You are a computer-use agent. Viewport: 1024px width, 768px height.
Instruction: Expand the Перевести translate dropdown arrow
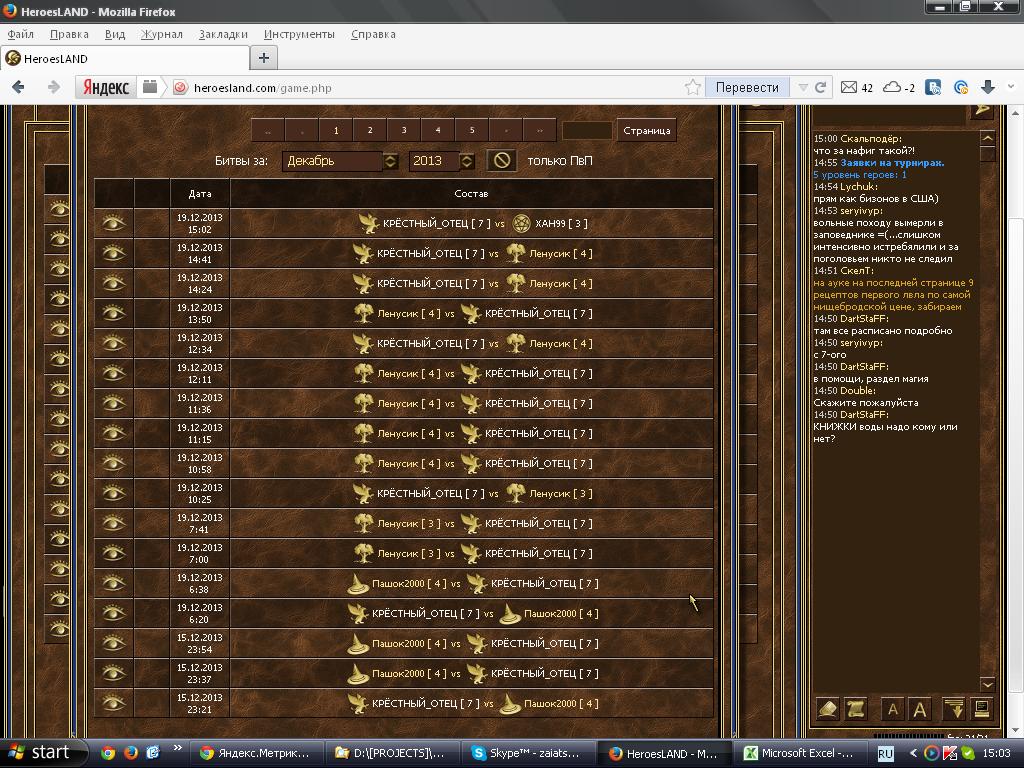(x=801, y=87)
